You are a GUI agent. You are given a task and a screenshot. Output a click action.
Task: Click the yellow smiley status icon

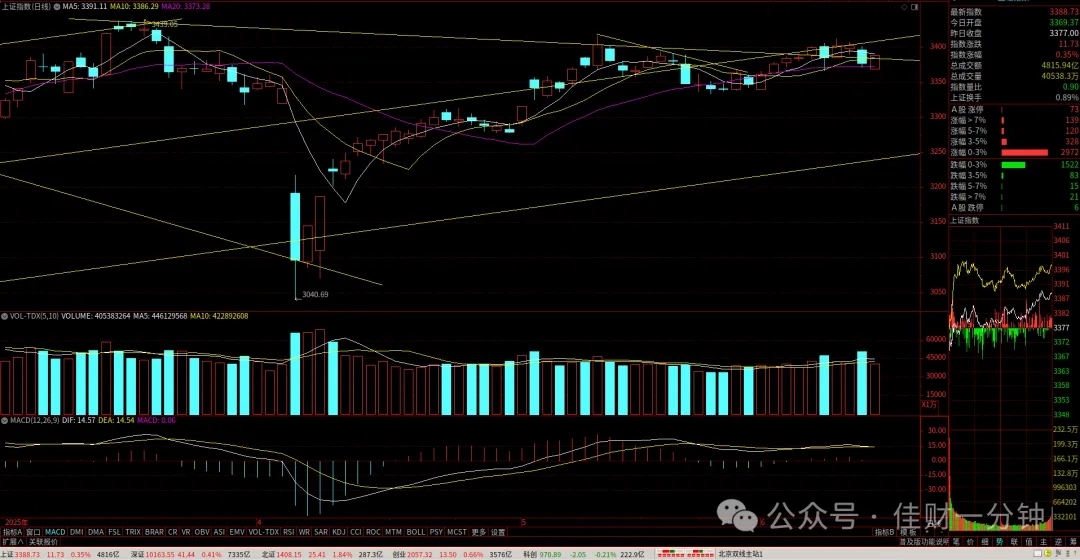(x=1049, y=554)
